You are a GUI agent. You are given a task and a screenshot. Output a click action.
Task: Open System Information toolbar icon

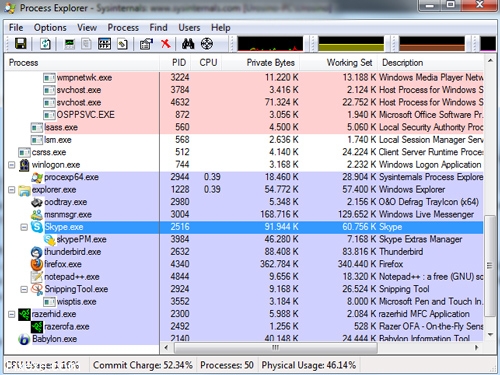tap(69, 44)
